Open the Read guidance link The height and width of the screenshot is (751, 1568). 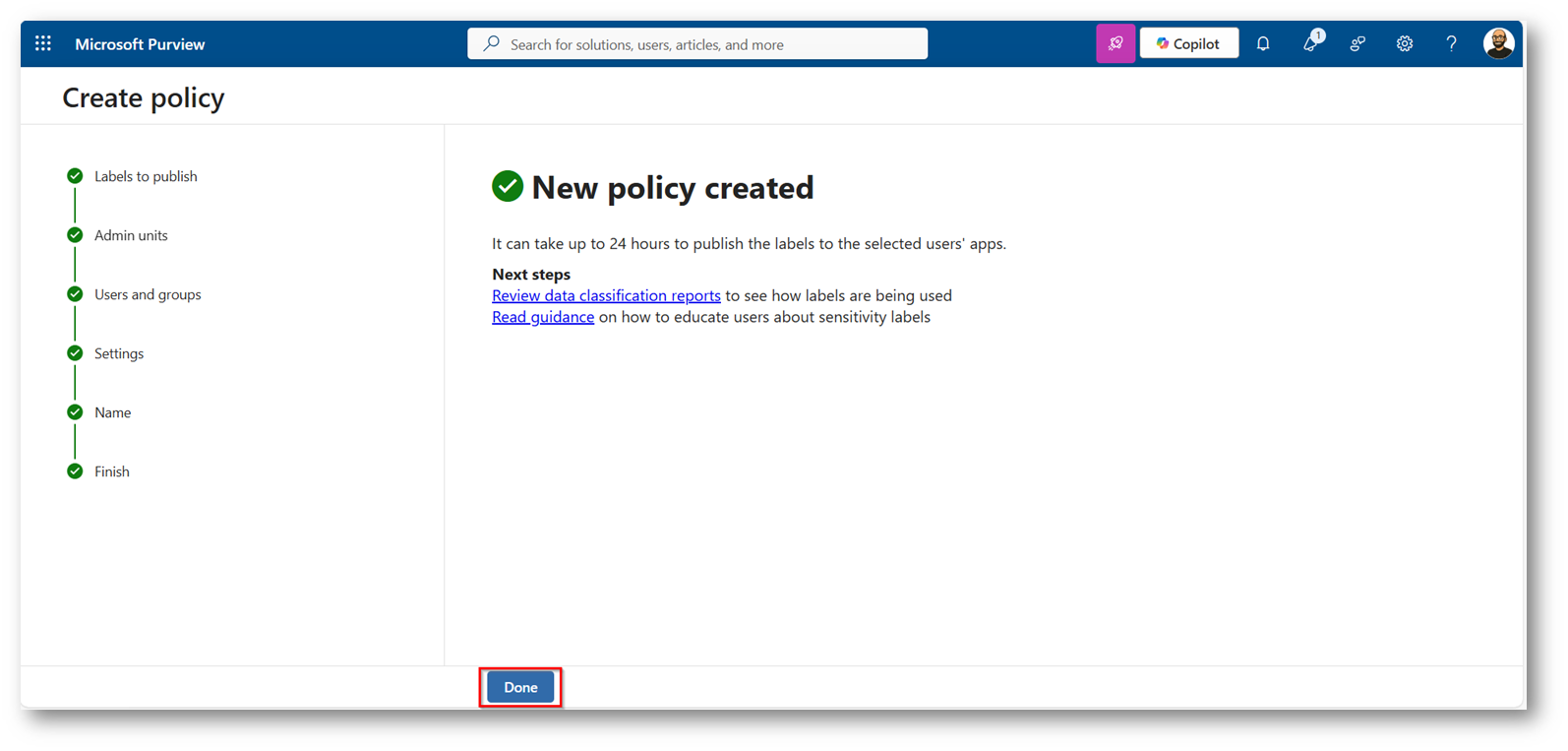pyautogui.click(x=543, y=317)
